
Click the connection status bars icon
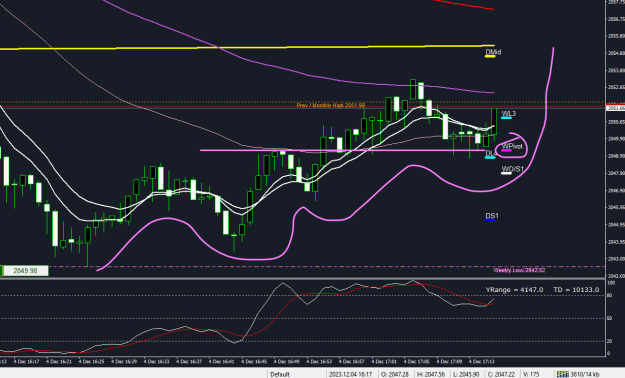coord(562,374)
